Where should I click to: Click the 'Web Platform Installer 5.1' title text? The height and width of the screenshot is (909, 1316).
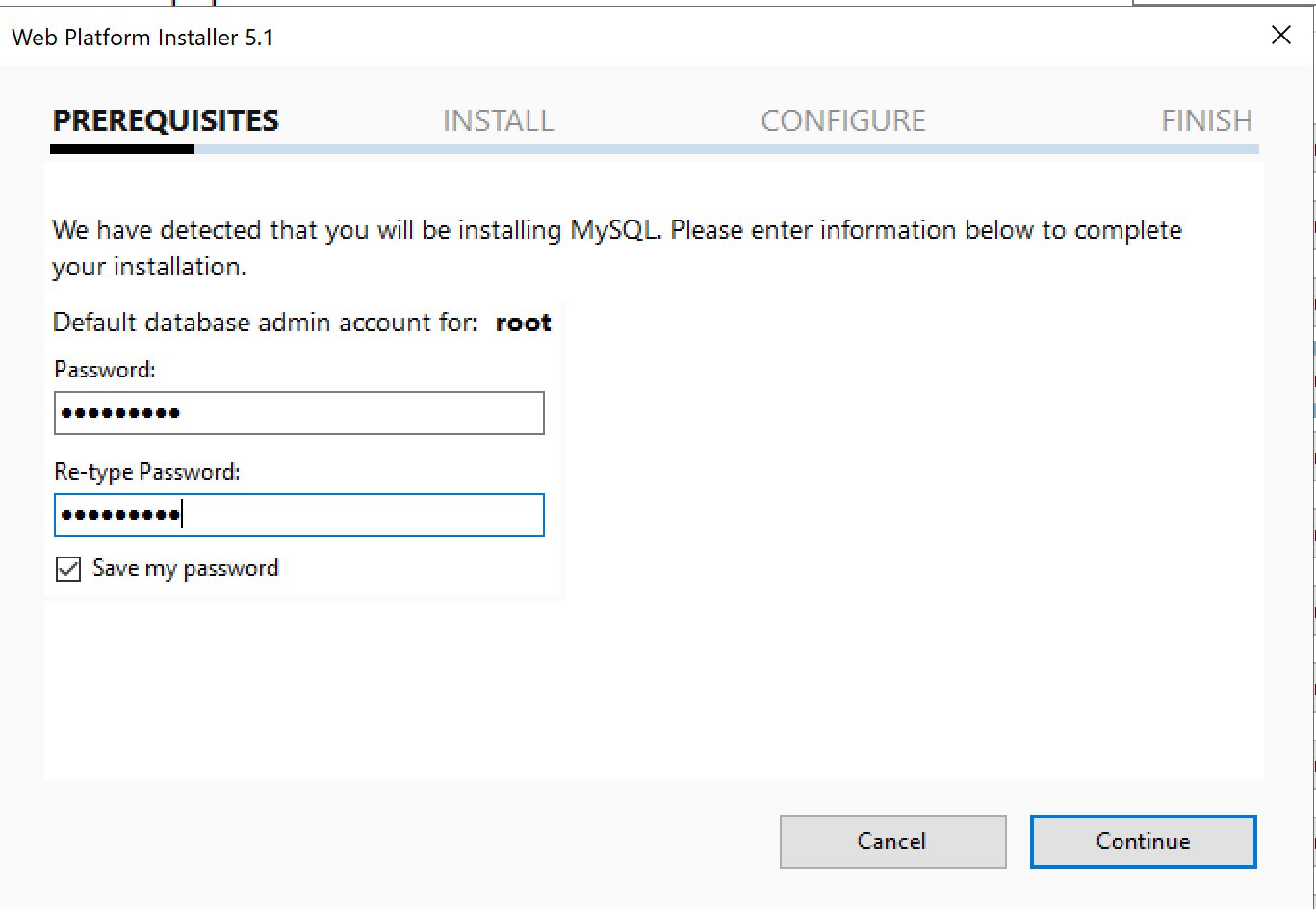coord(142,38)
